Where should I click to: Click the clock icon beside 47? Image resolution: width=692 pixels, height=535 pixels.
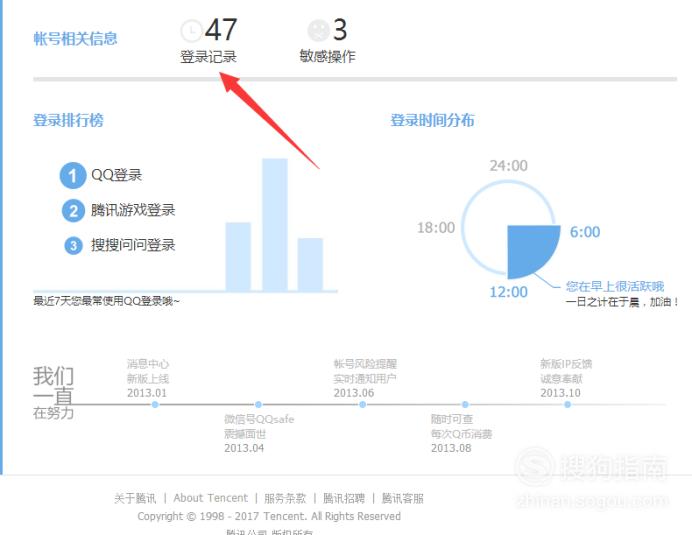click(x=191, y=30)
